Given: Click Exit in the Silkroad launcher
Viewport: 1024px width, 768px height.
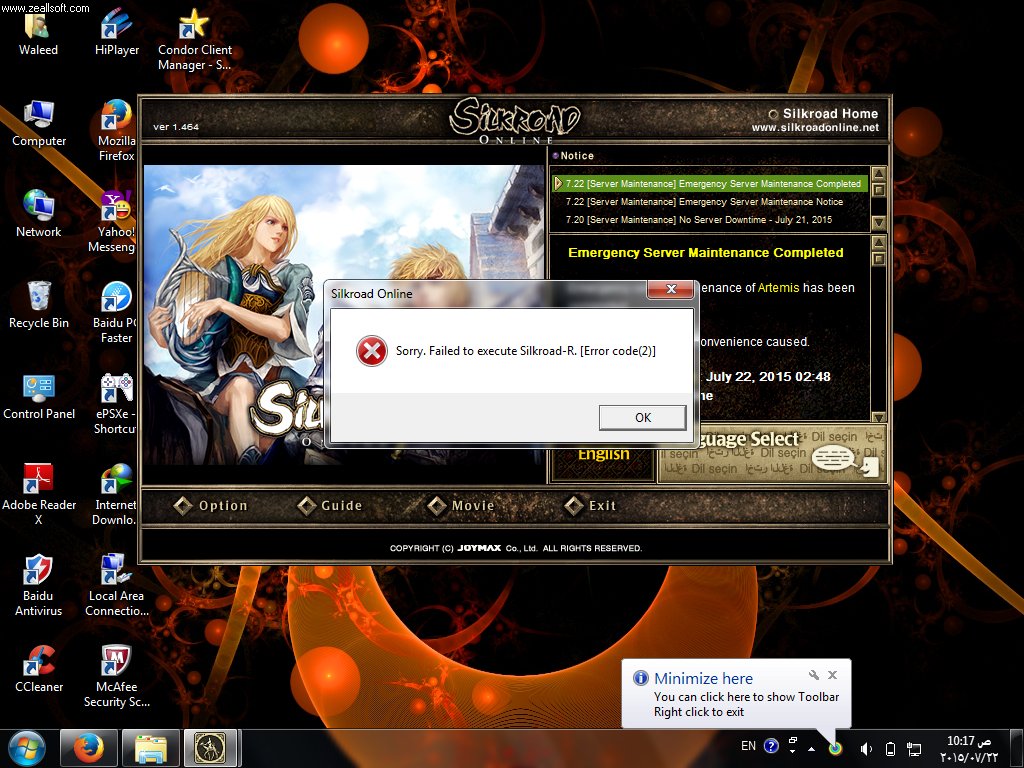Looking at the screenshot, I should point(590,505).
